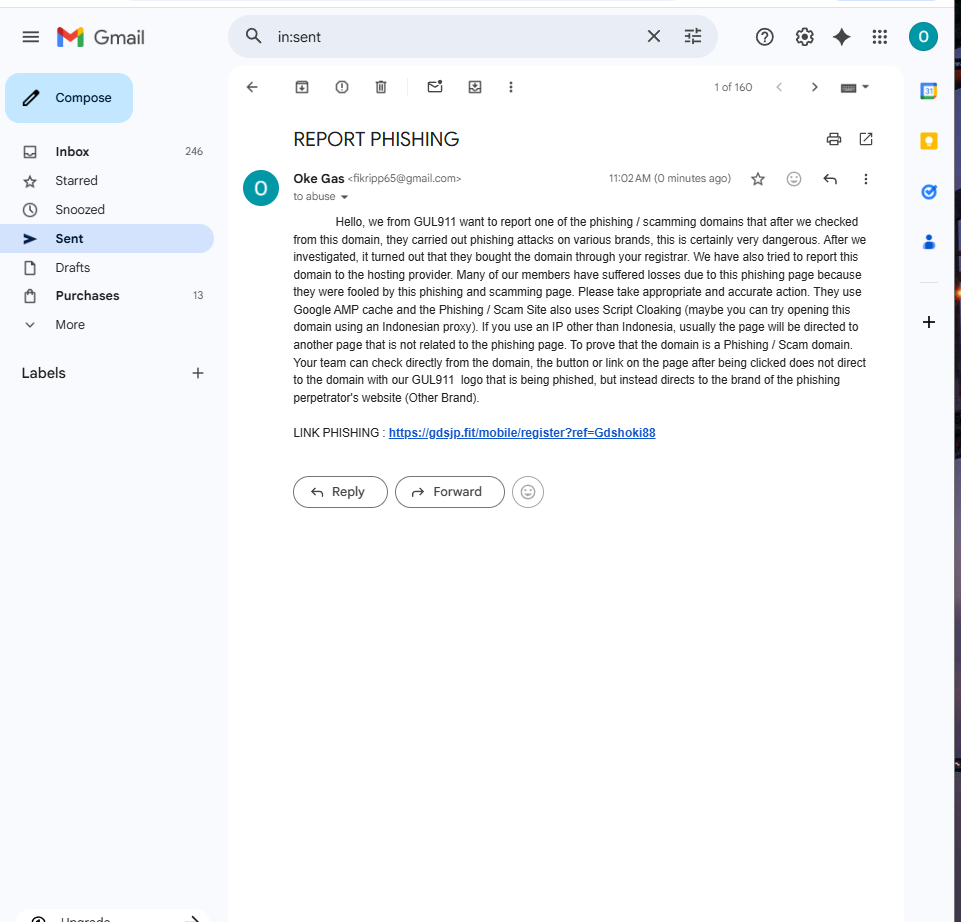The image size is (961, 922).
Task: Report this email as spam
Action: pyautogui.click(x=342, y=87)
